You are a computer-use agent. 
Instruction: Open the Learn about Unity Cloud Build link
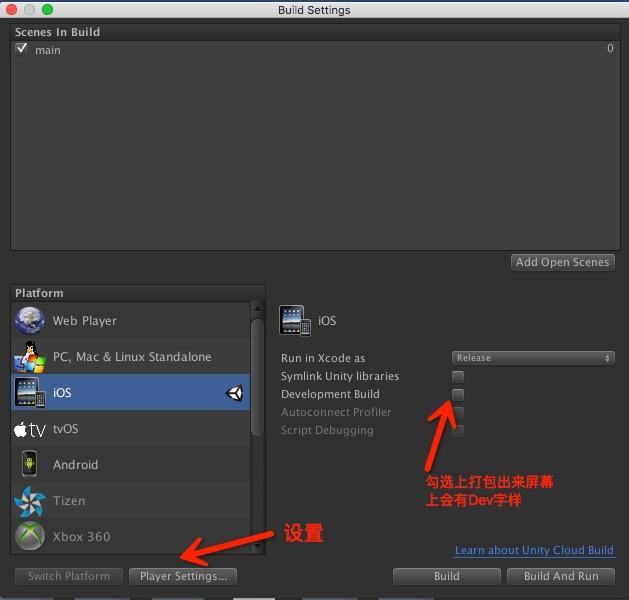click(x=534, y=551)
